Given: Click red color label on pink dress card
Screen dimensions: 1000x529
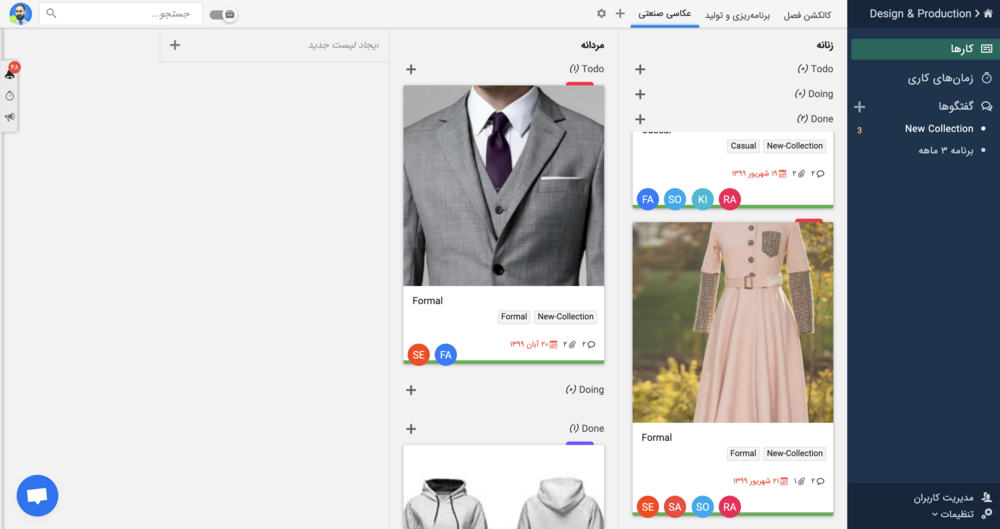Looking at the screenshot, I should tap(809, 221).
